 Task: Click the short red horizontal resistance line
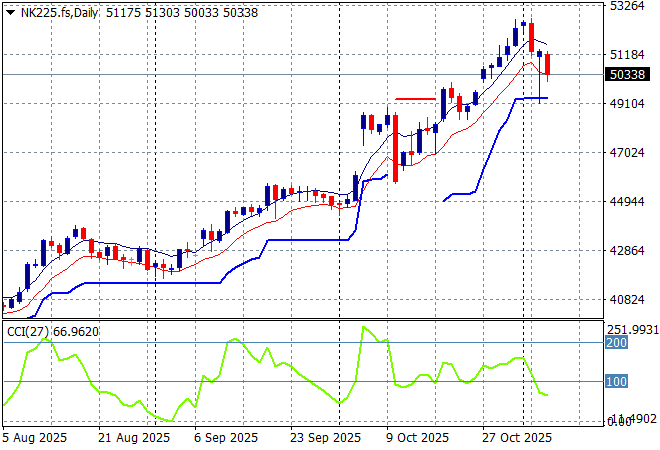415,99
